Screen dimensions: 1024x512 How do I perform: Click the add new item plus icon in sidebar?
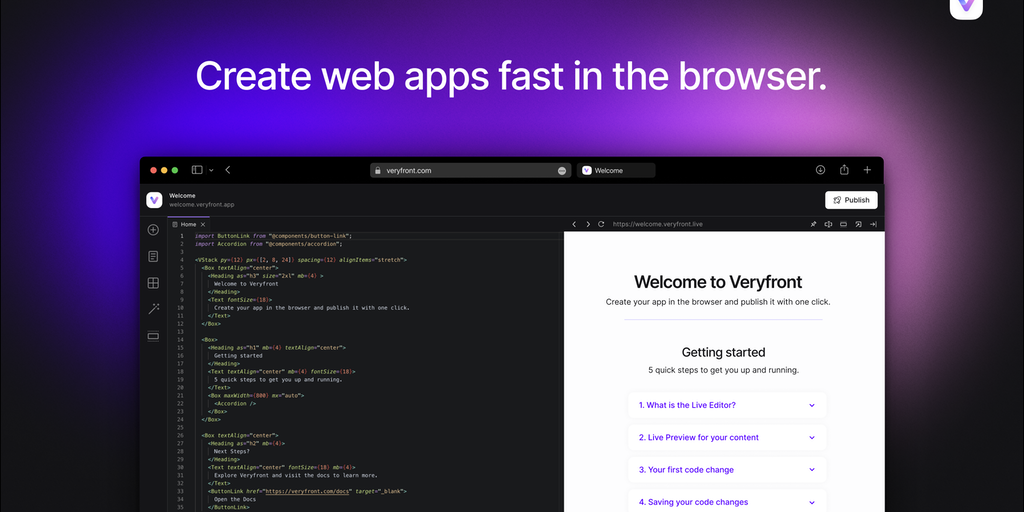click(153, 230)
